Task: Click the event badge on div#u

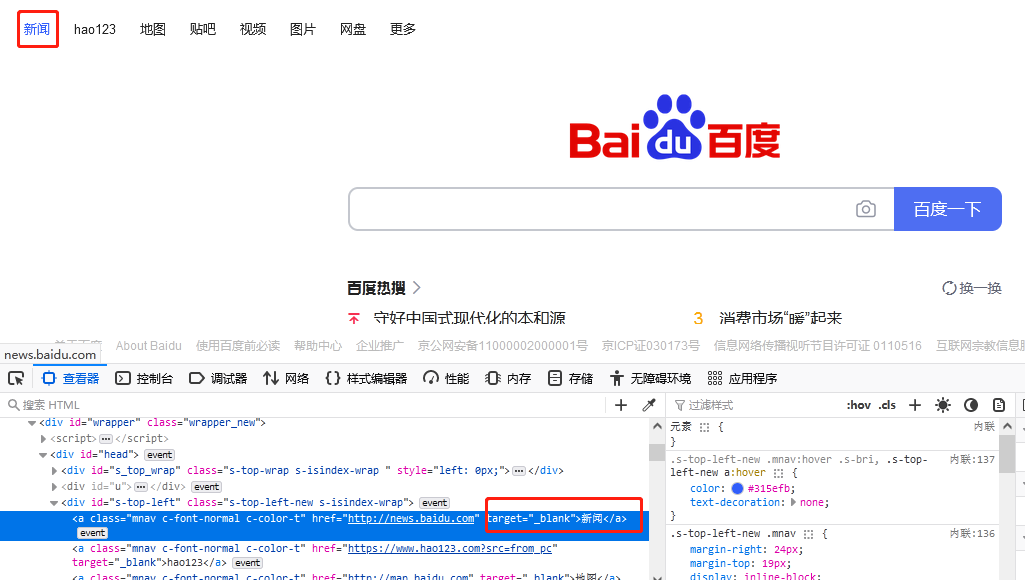Action: pyautogui.click(x=207, y=487)
